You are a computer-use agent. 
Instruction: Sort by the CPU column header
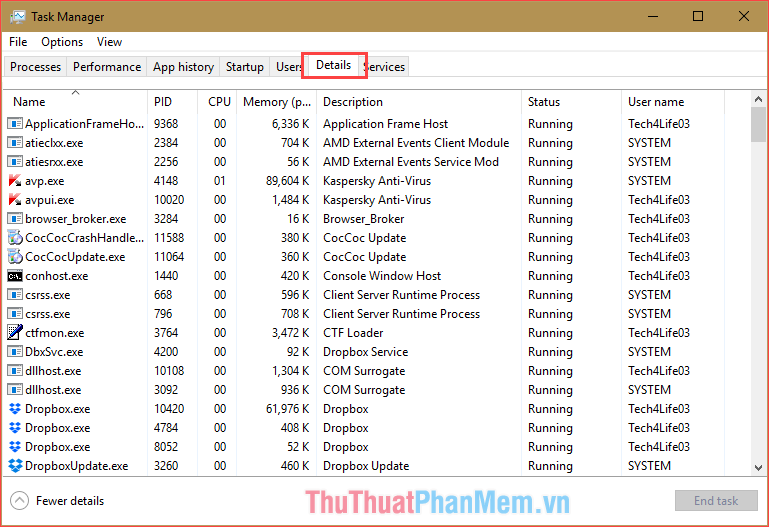pos(217,101)
